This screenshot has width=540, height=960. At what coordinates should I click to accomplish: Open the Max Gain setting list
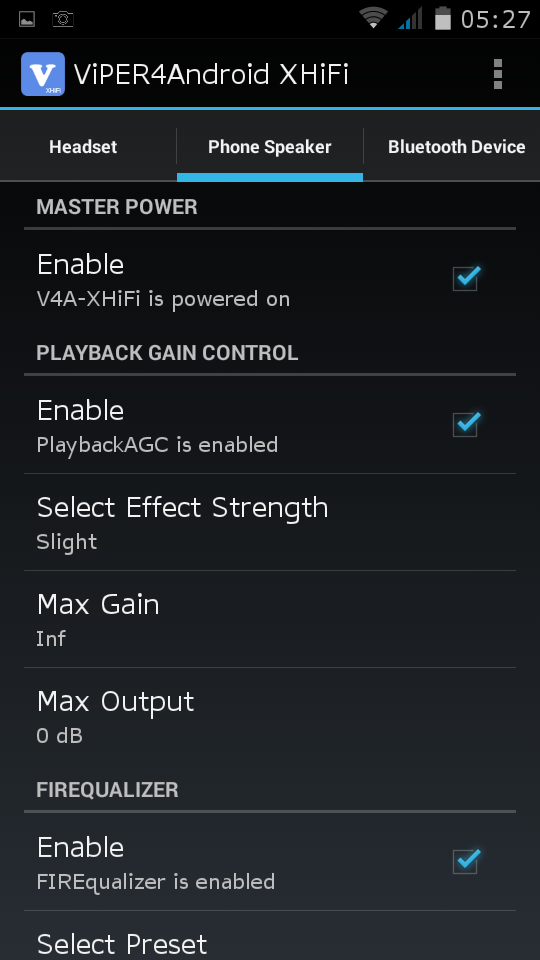[x=270, y=620]
